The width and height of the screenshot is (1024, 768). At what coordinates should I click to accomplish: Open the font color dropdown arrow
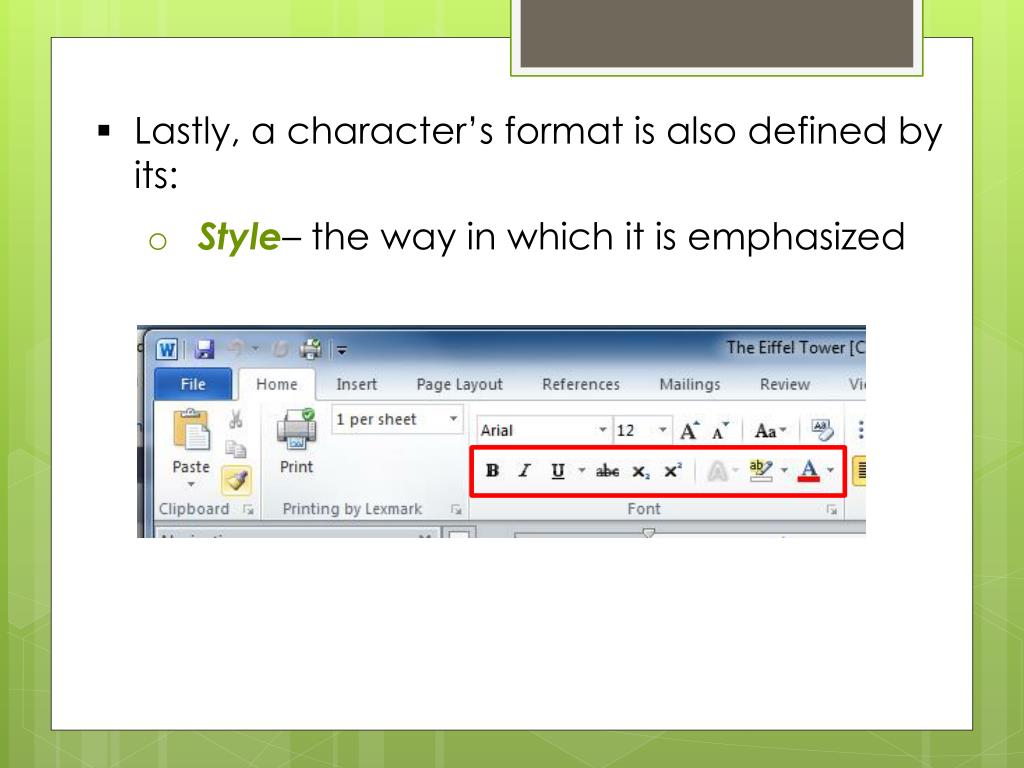830,470
